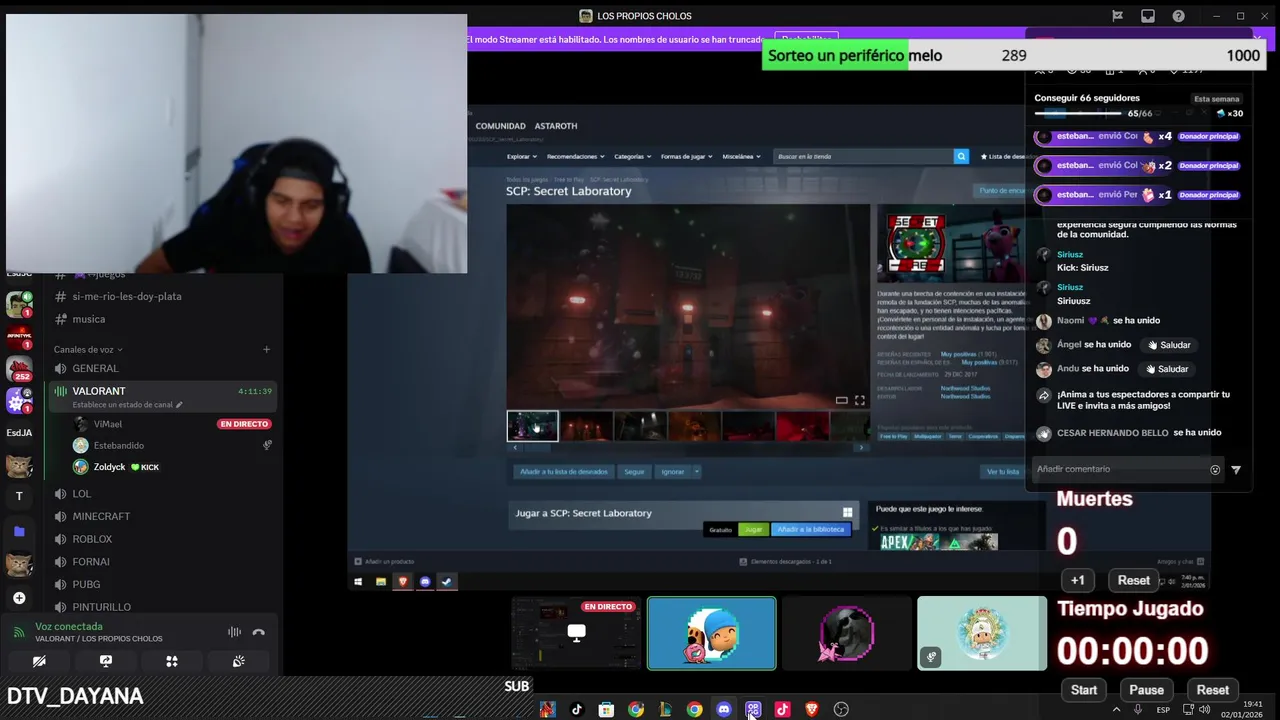Click the green connection signal icon
Screen dimensions: 1280x720
18,632
